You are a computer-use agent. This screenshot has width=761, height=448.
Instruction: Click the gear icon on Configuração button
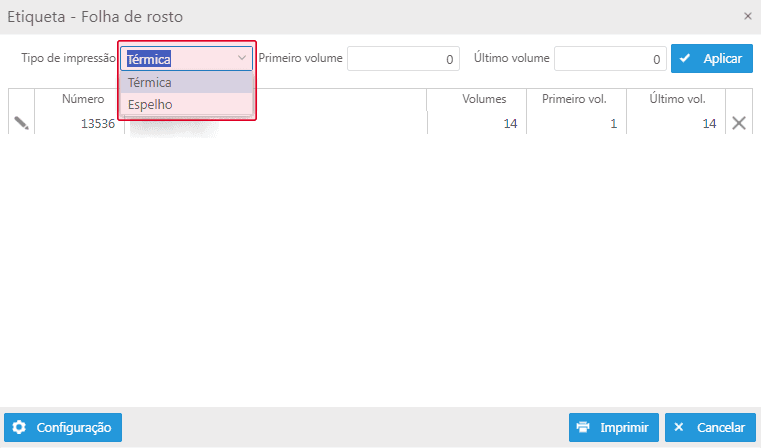point(19,427)
